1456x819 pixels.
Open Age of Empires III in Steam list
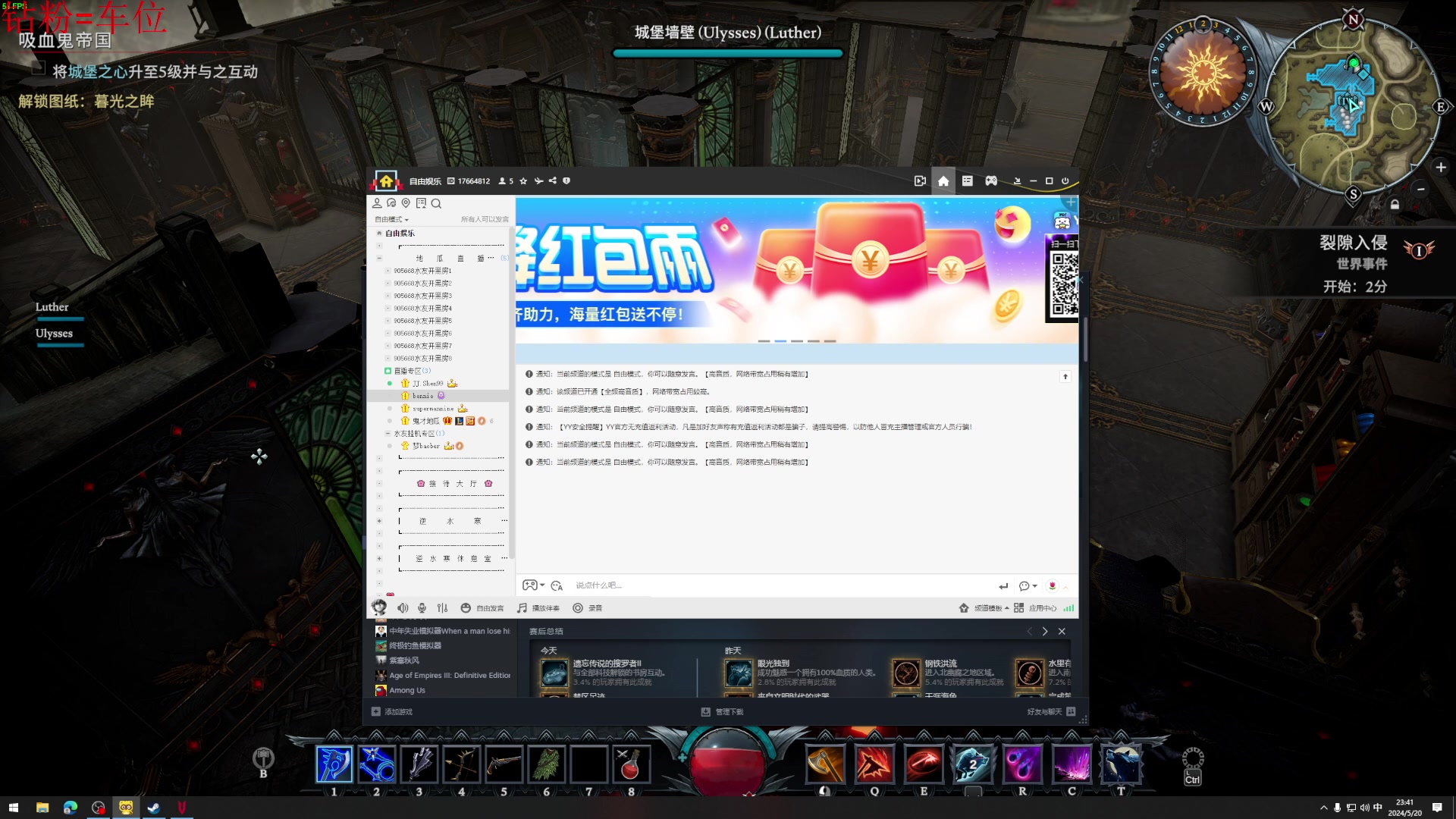[443, 676]
